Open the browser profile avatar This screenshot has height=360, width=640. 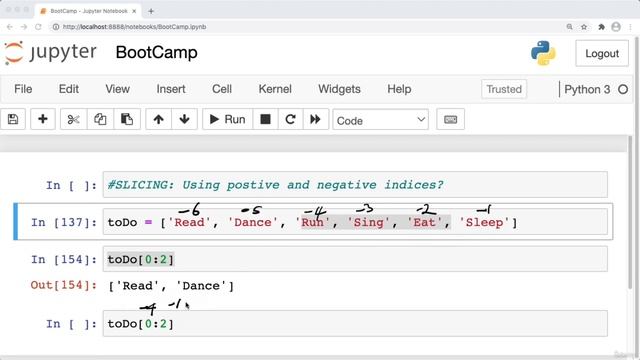(616, 27)
